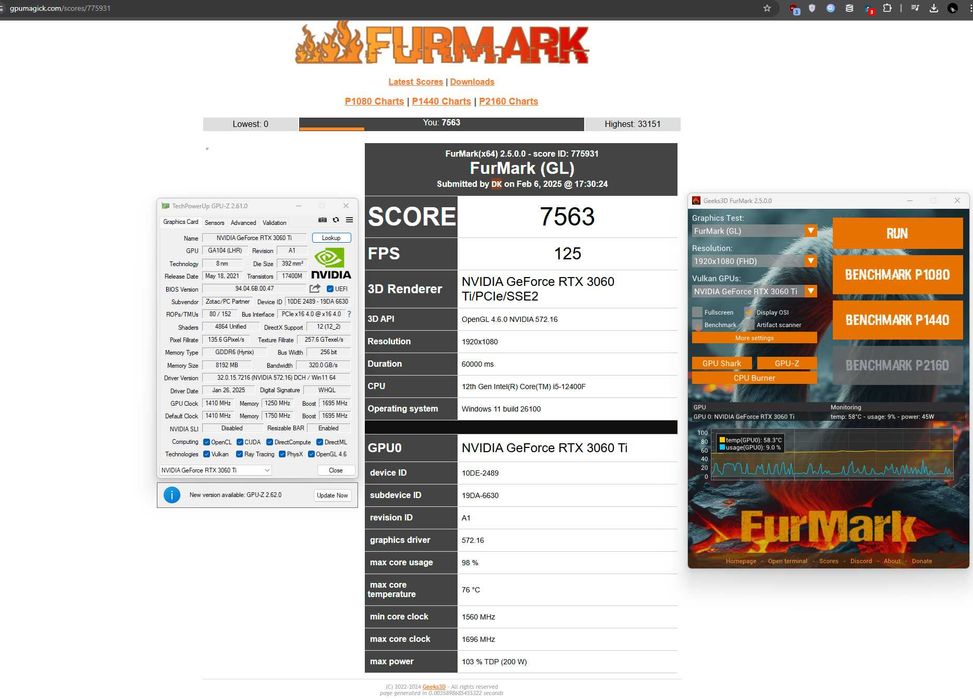Select the Graphics Card tab in GPU-Z
Viewport: 973px width, 699px height.
click(181, 222)
